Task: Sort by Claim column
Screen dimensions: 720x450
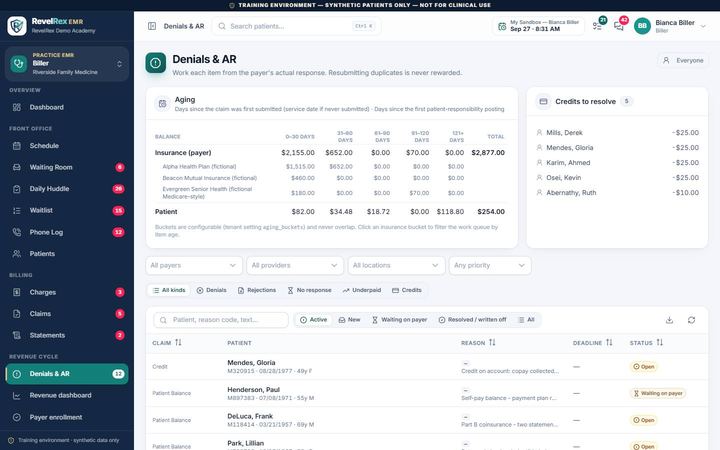Action: [x=167, y=343]
